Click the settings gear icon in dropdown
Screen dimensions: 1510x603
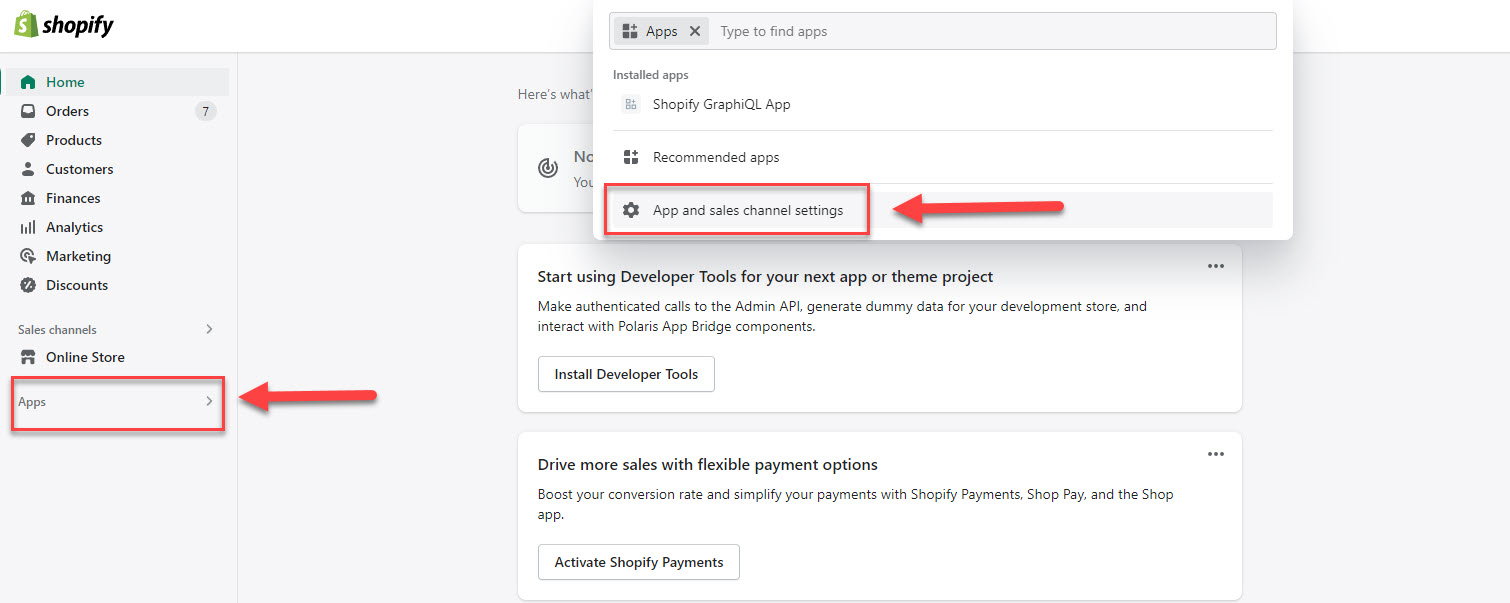[x=631, y=210]
